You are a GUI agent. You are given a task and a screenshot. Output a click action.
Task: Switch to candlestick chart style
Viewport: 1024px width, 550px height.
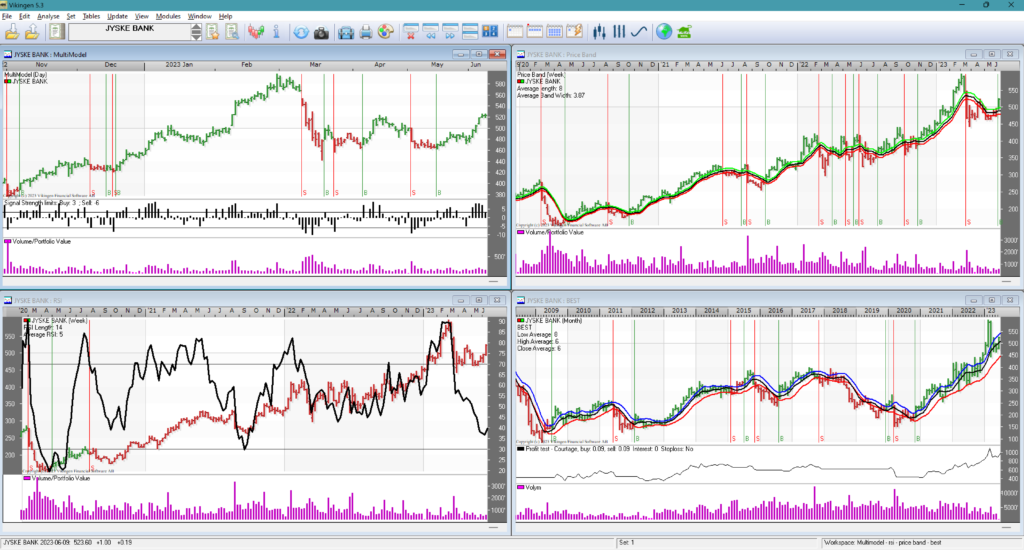point(599,31)
